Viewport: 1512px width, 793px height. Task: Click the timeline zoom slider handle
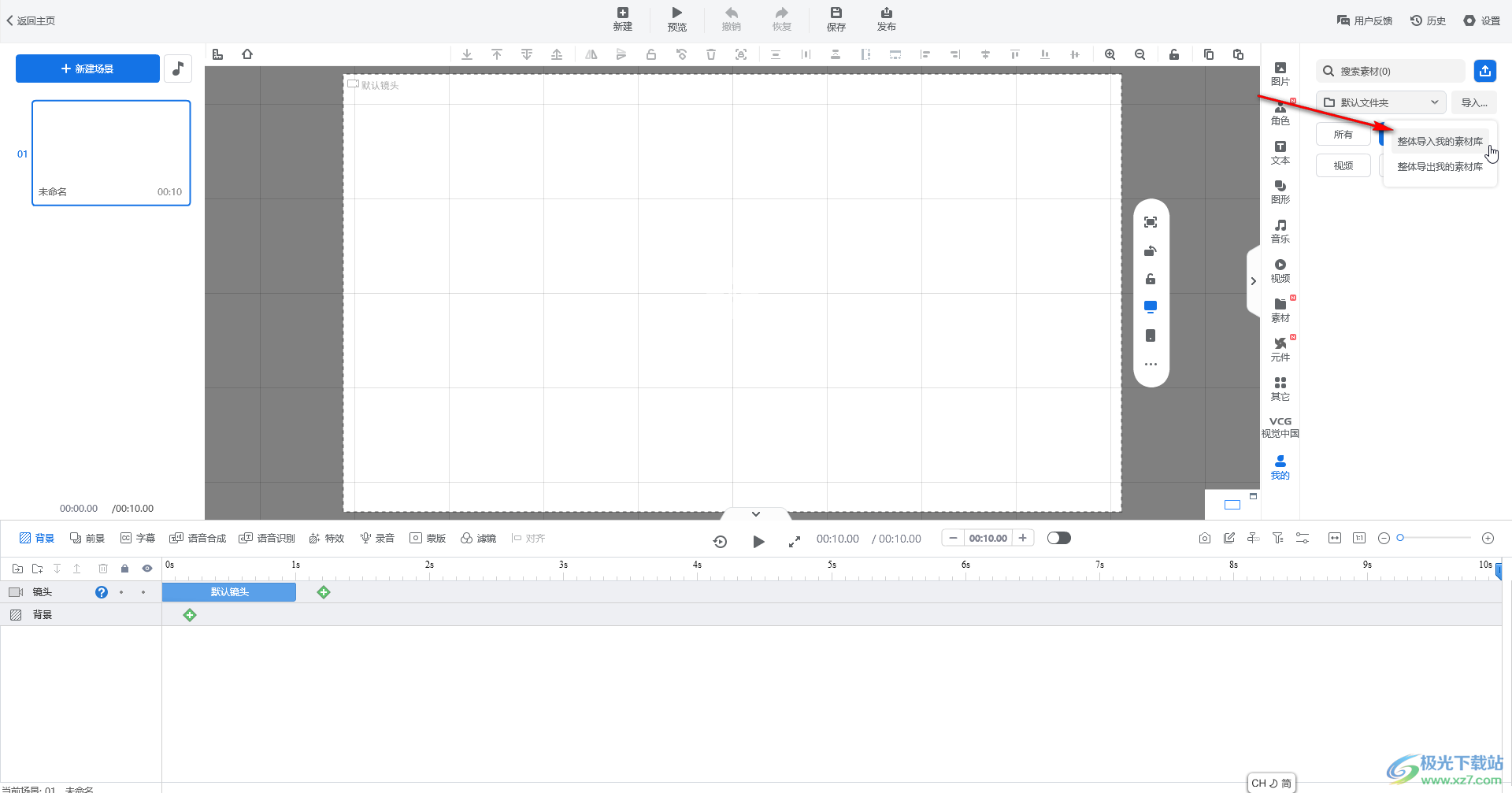(1399, 538)
